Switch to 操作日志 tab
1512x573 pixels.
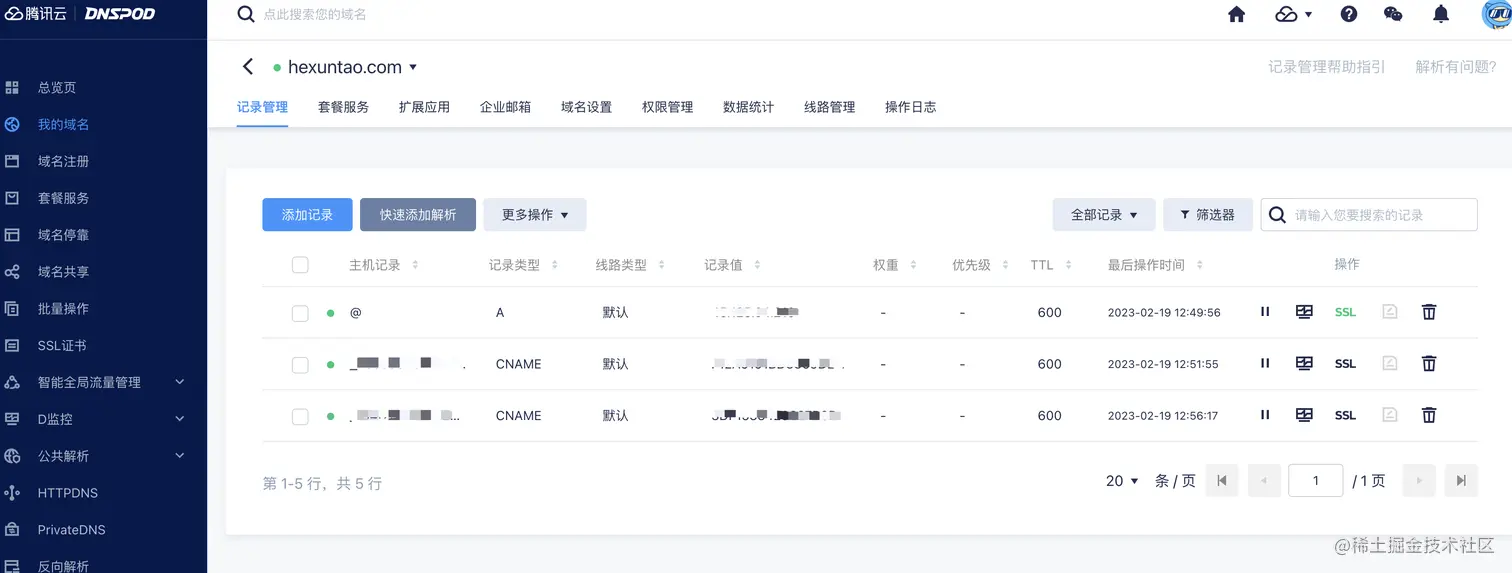tap(910, 107)
